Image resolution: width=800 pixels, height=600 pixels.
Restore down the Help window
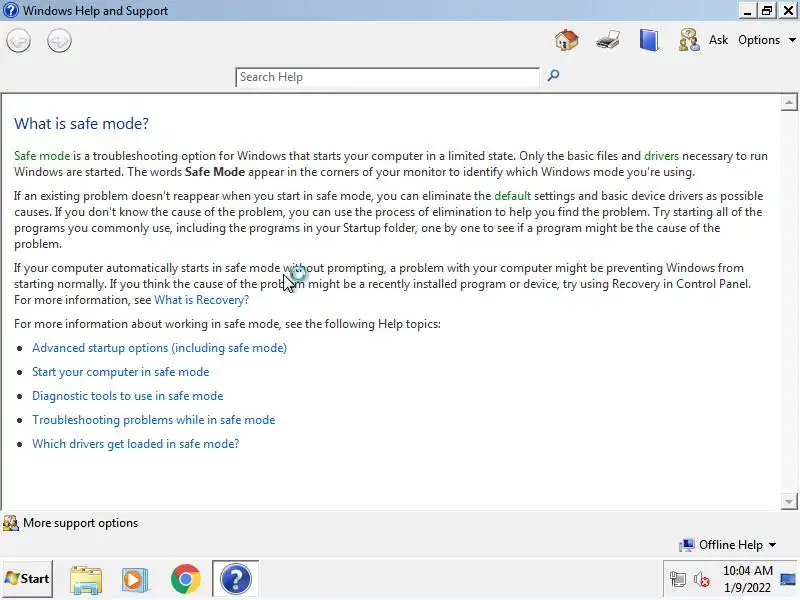(x=767, y=10)
